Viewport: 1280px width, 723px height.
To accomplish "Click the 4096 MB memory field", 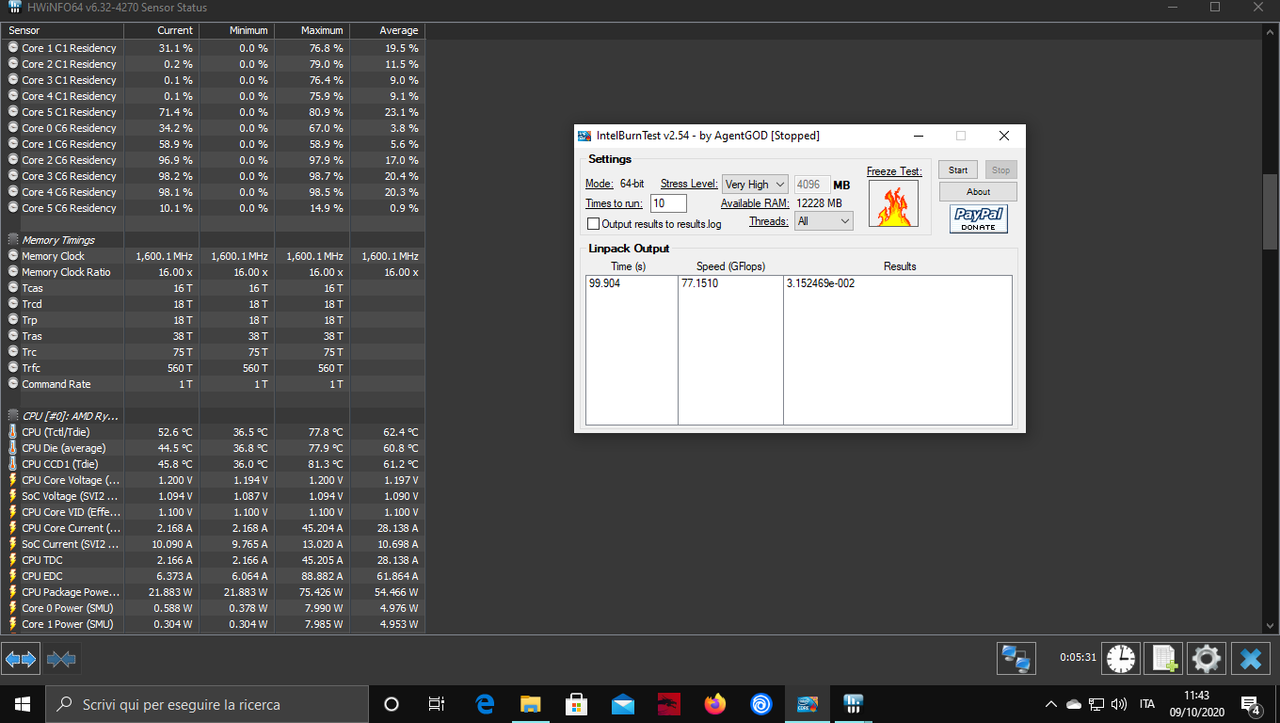I will point(812,184).
